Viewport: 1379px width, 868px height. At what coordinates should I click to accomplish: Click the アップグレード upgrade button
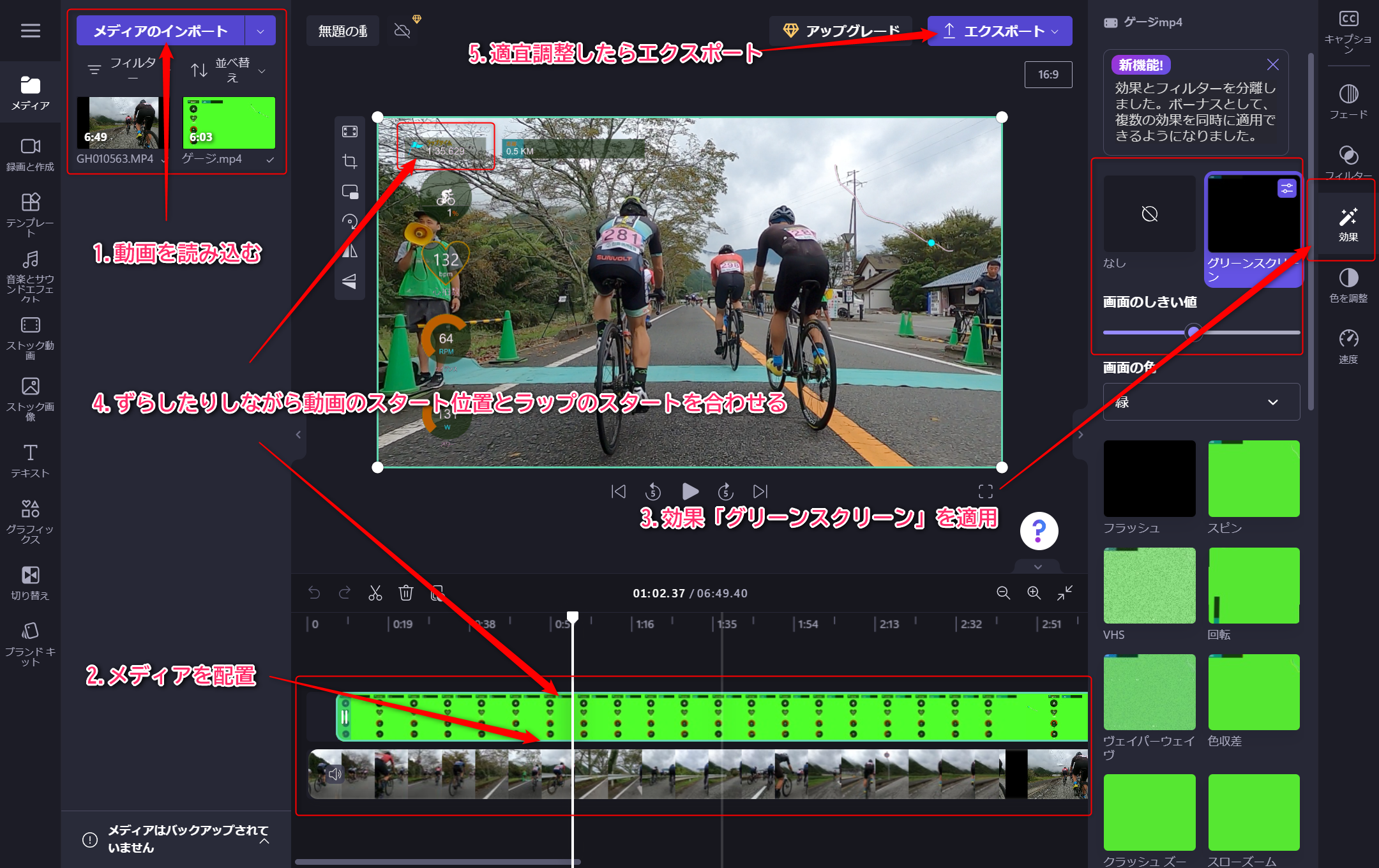pyautogui.click(x=840, y=31)
